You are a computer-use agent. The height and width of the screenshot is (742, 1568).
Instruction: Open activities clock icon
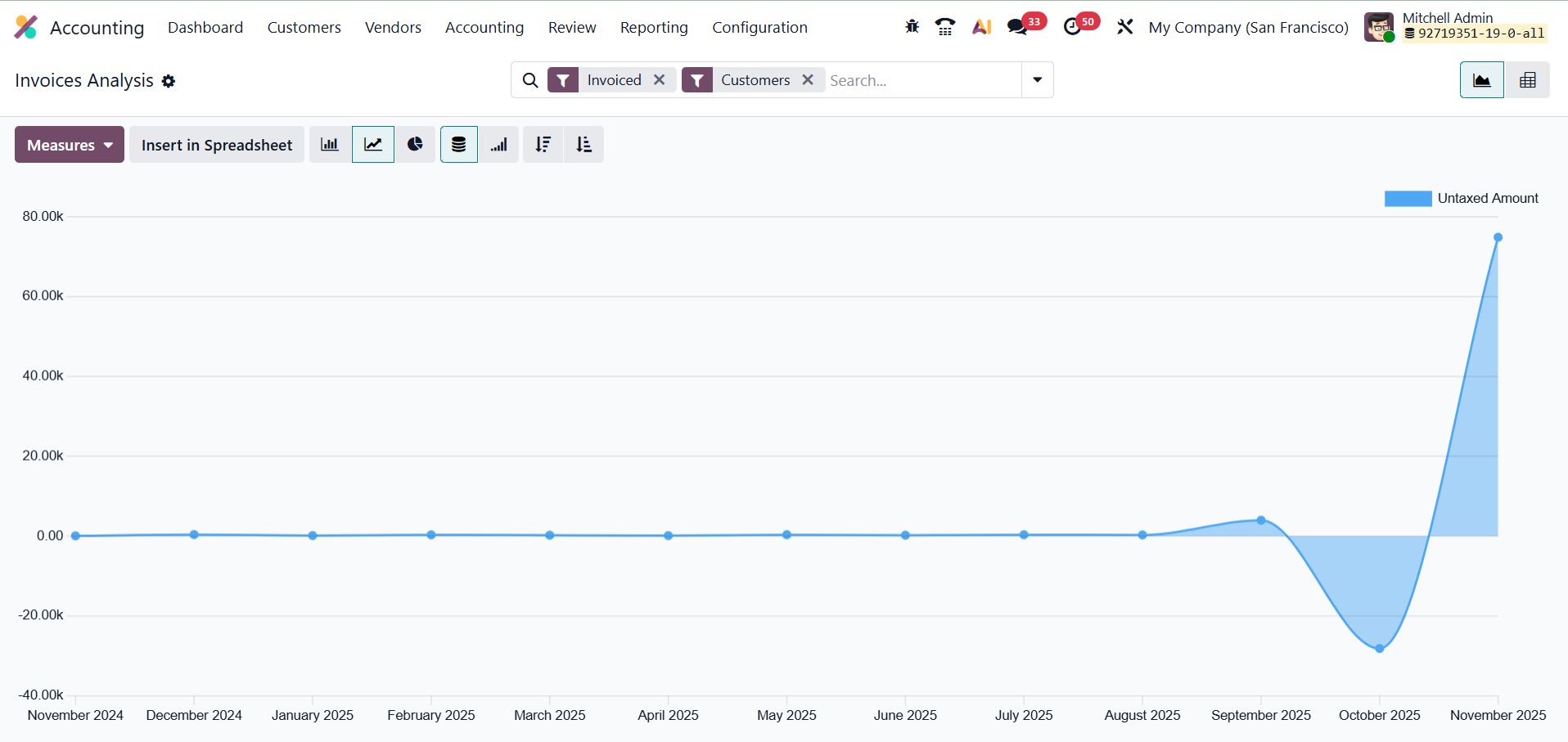[1072, 27]
